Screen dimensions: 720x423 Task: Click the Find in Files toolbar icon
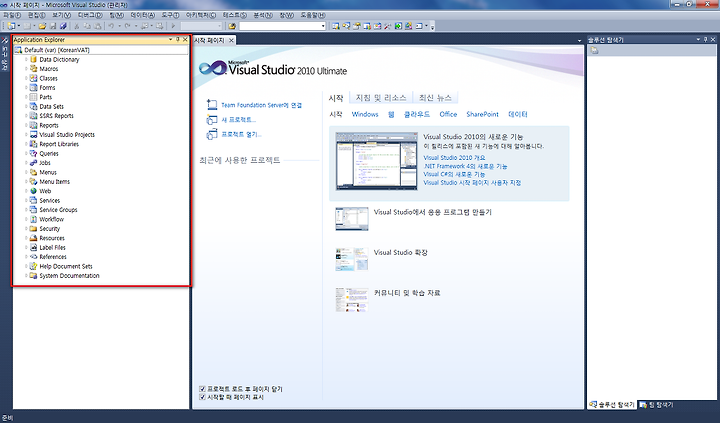point(232,26)
